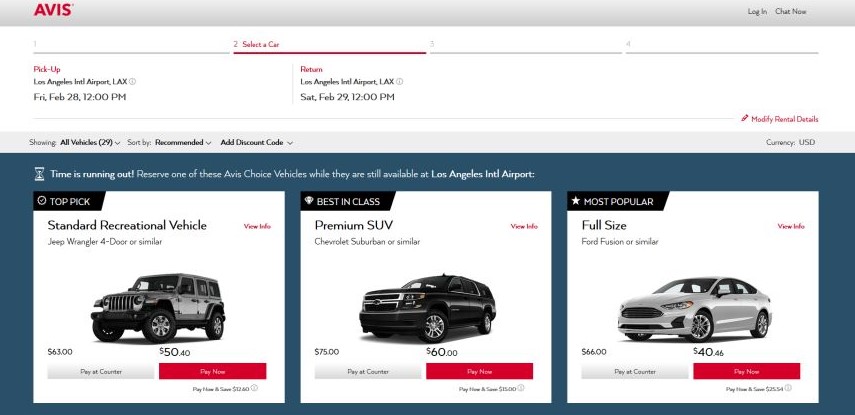This screenshot has width=855, height=415.
Task: Click the $75.00 counter price
Action: click(x=327, y=352)
